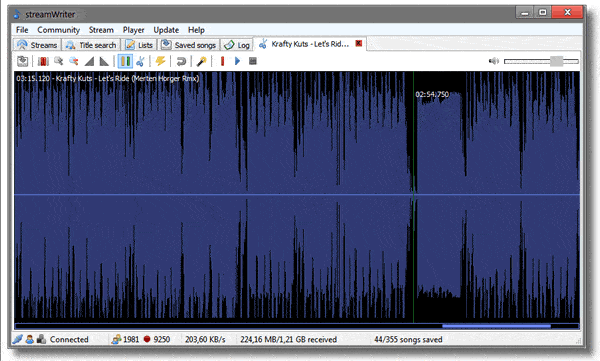This screenshot has height=361, width=600.
Task: Open the Help menu
Action: tap(196, 30)
